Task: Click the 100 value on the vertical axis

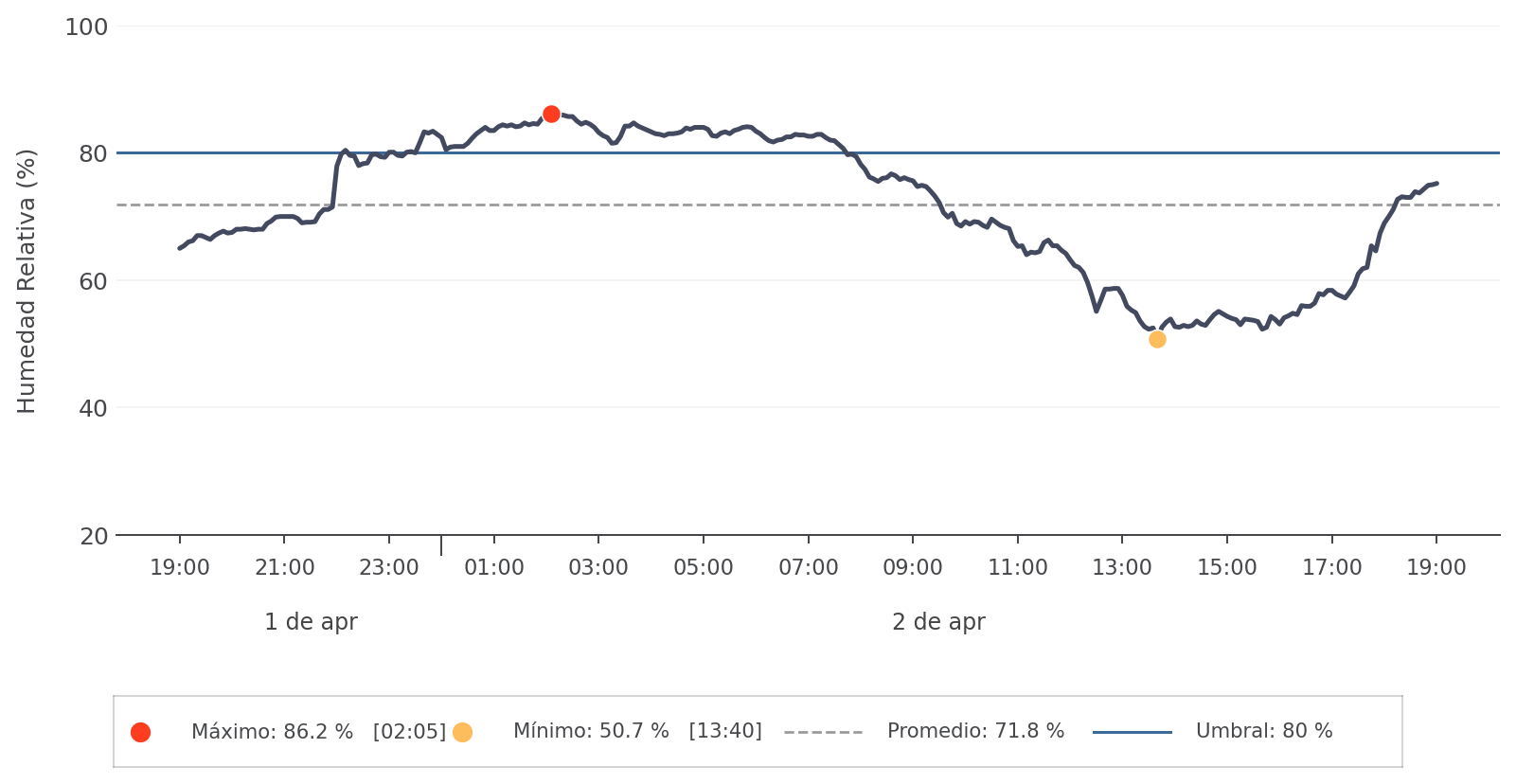Action: click(x=86, y=27)
